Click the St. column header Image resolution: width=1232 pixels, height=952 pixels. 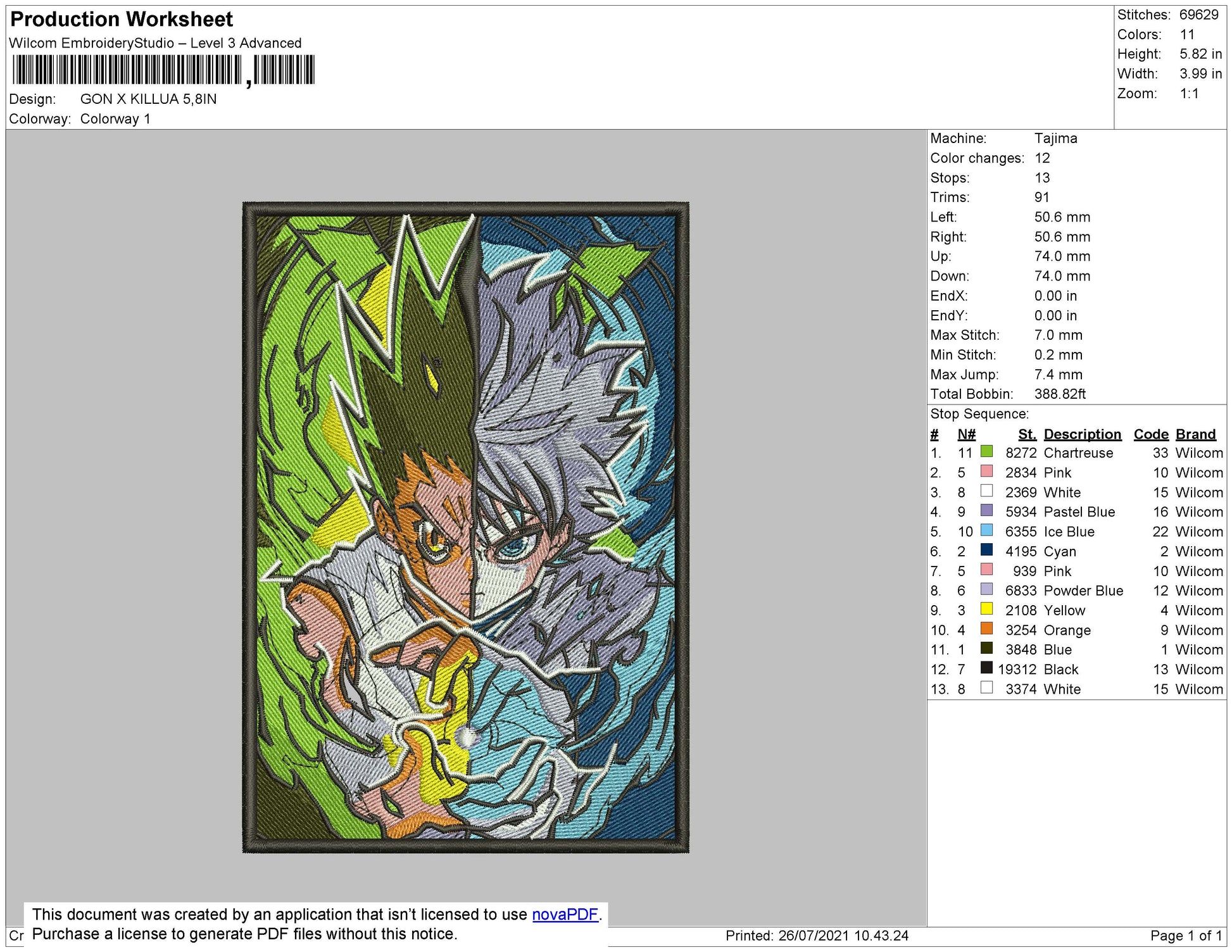coord(1027,434)
